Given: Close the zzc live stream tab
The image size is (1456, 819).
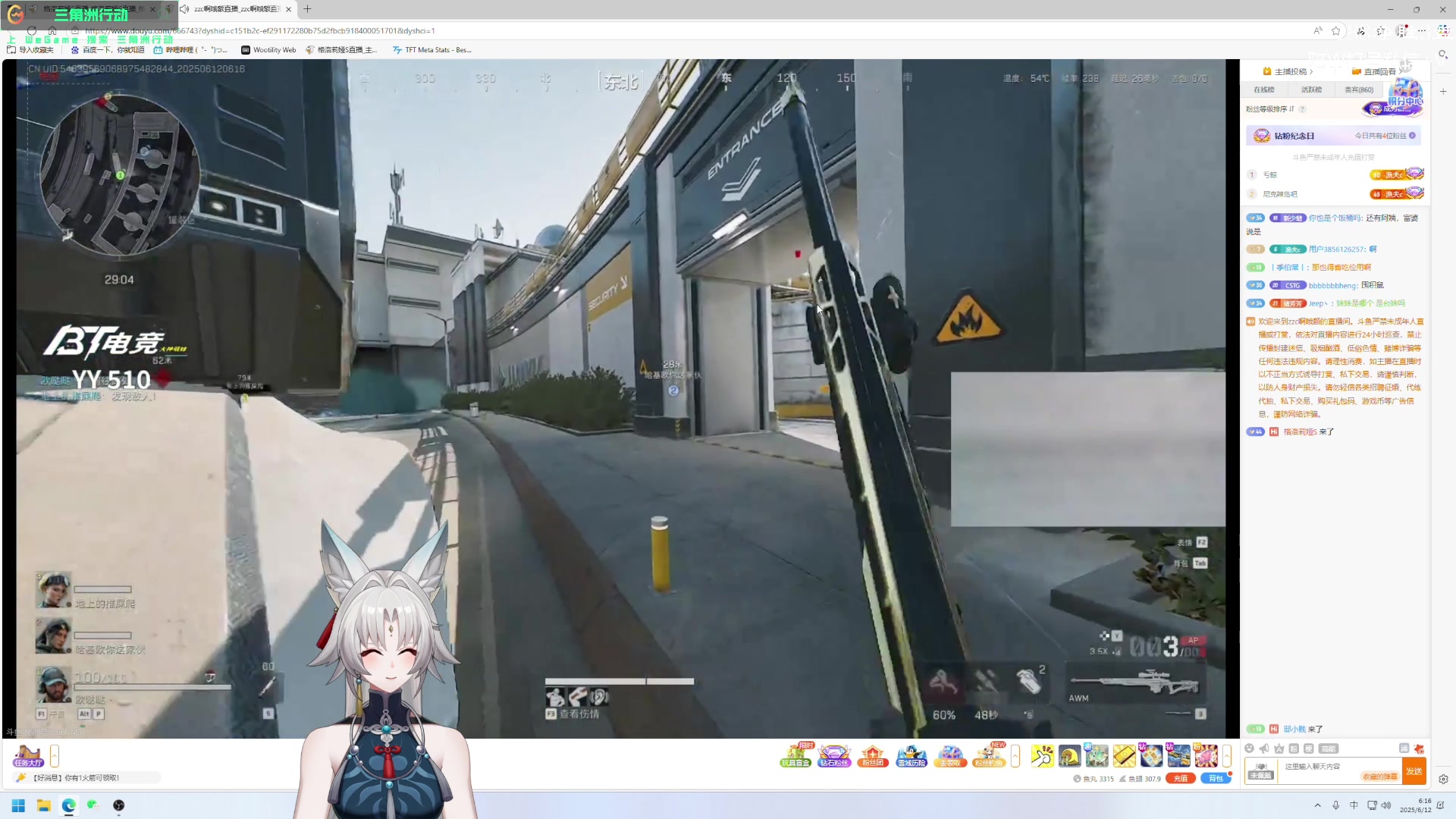Looking at the screenshot, I should coord(288,9).
